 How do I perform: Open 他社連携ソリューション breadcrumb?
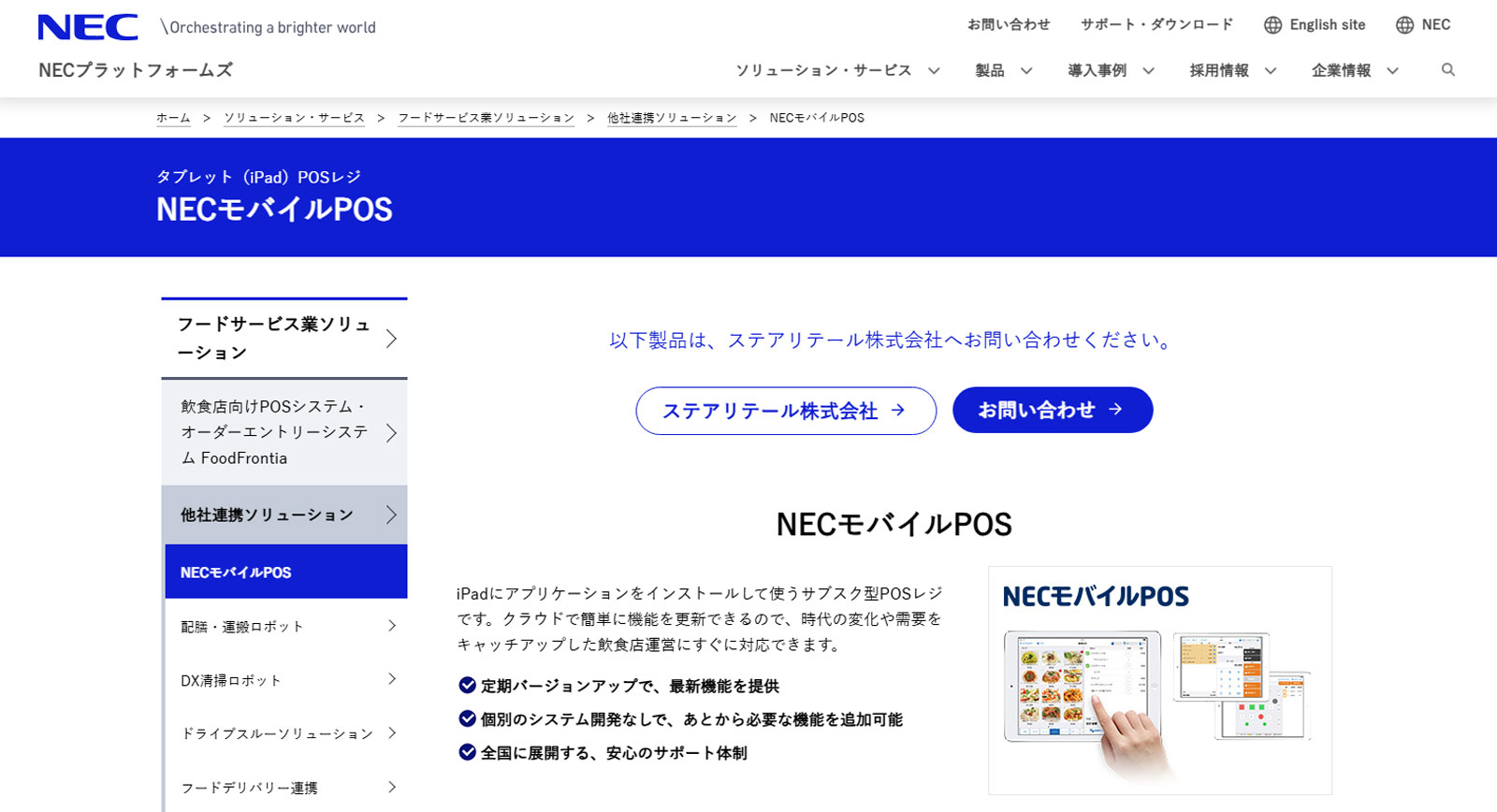(x=672, y=118)
